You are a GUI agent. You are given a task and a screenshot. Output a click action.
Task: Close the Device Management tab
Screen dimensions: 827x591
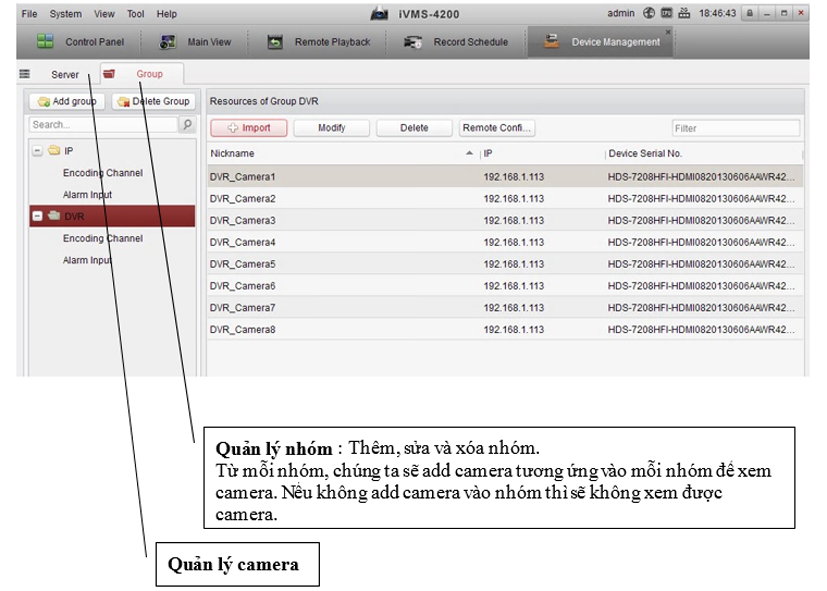click(668, 32)
